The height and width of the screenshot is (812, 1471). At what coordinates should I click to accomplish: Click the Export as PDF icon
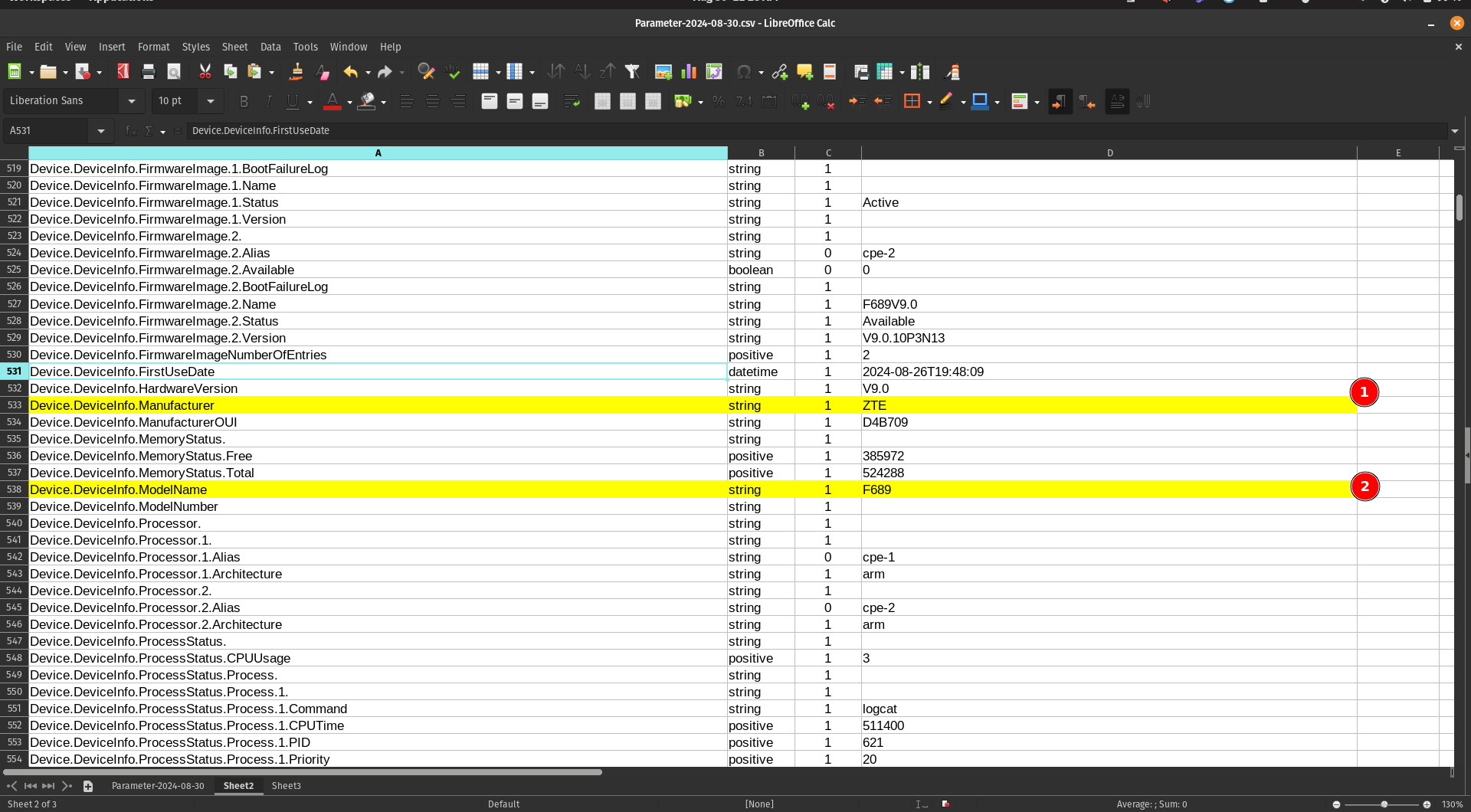click(x=123, y=72)
